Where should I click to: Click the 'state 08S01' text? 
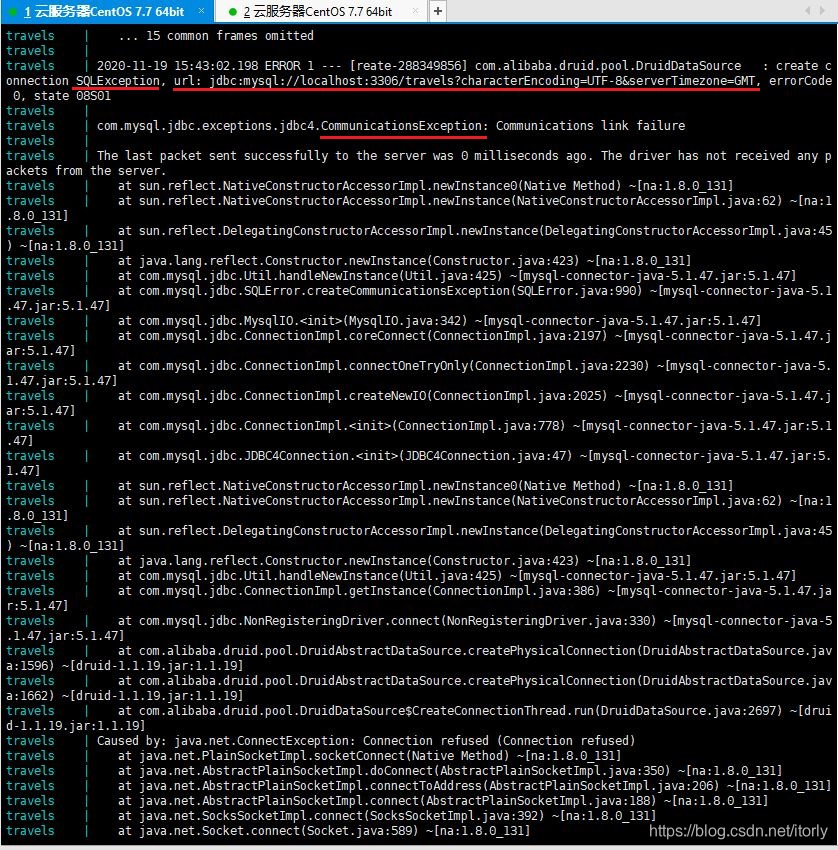coord(72,96)
